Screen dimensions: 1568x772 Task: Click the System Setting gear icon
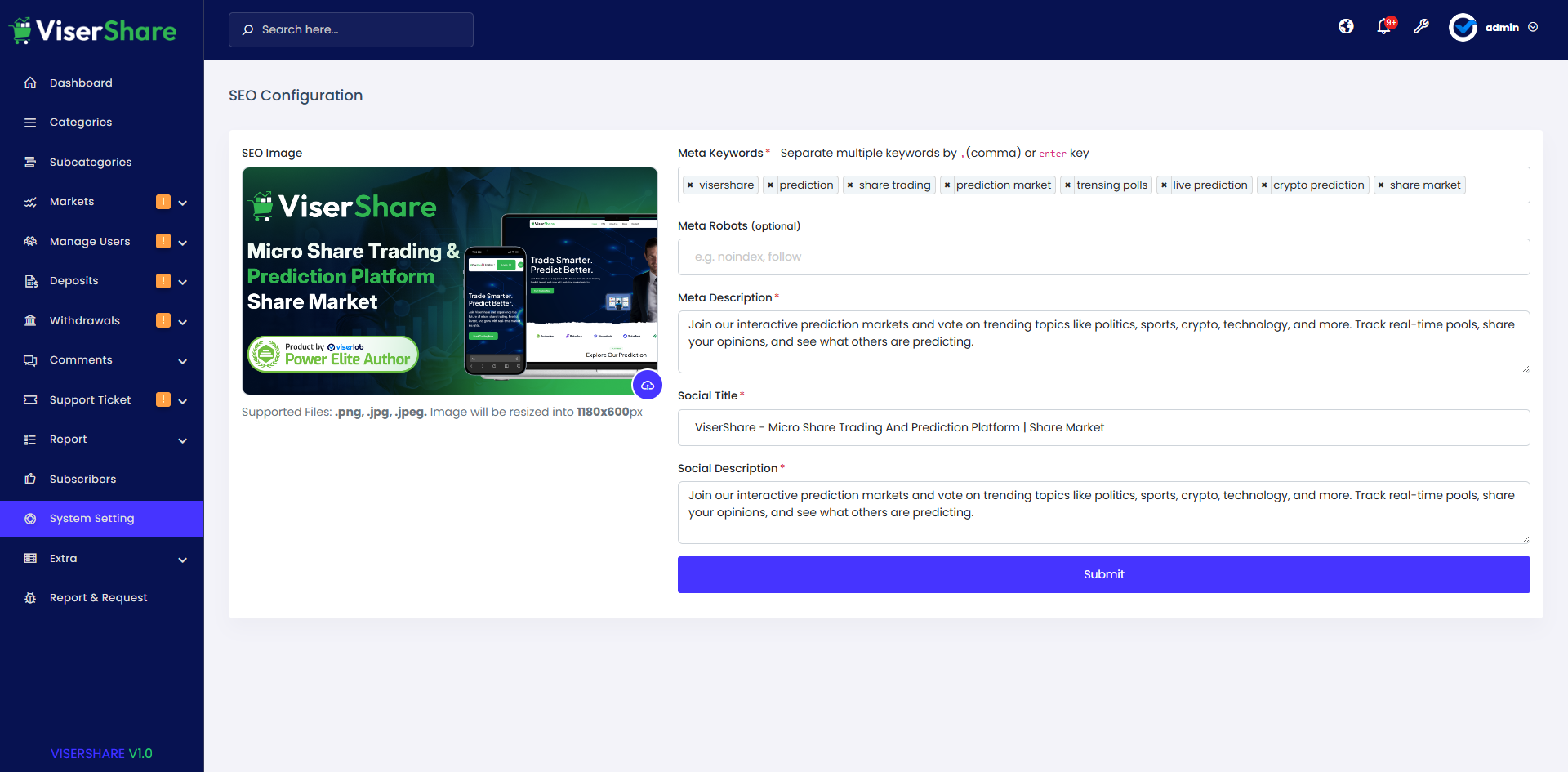click(30, 519)
